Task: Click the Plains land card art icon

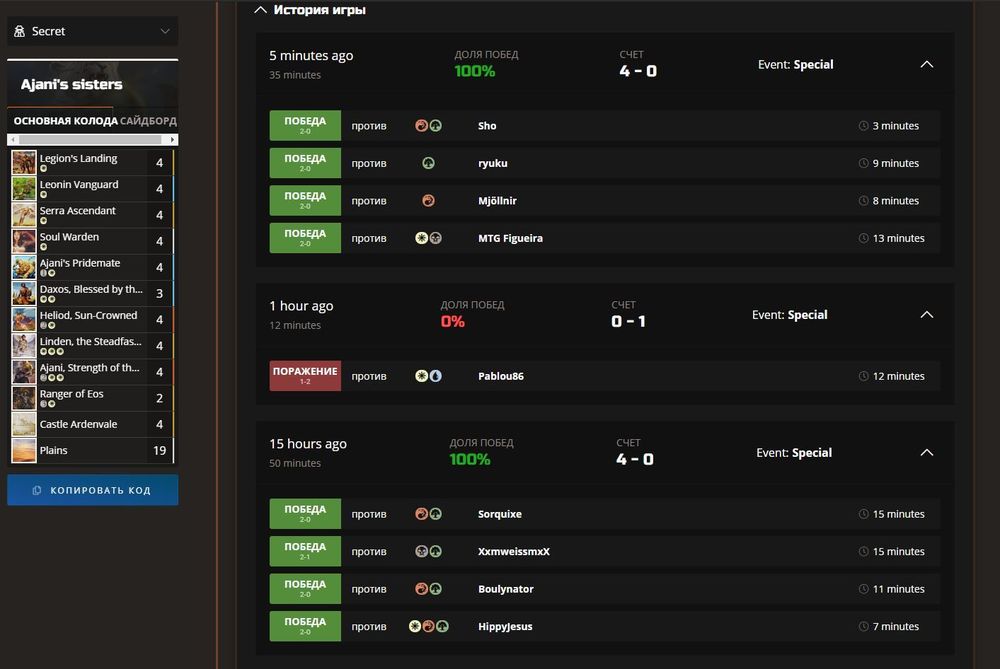Action: point(24,451)
